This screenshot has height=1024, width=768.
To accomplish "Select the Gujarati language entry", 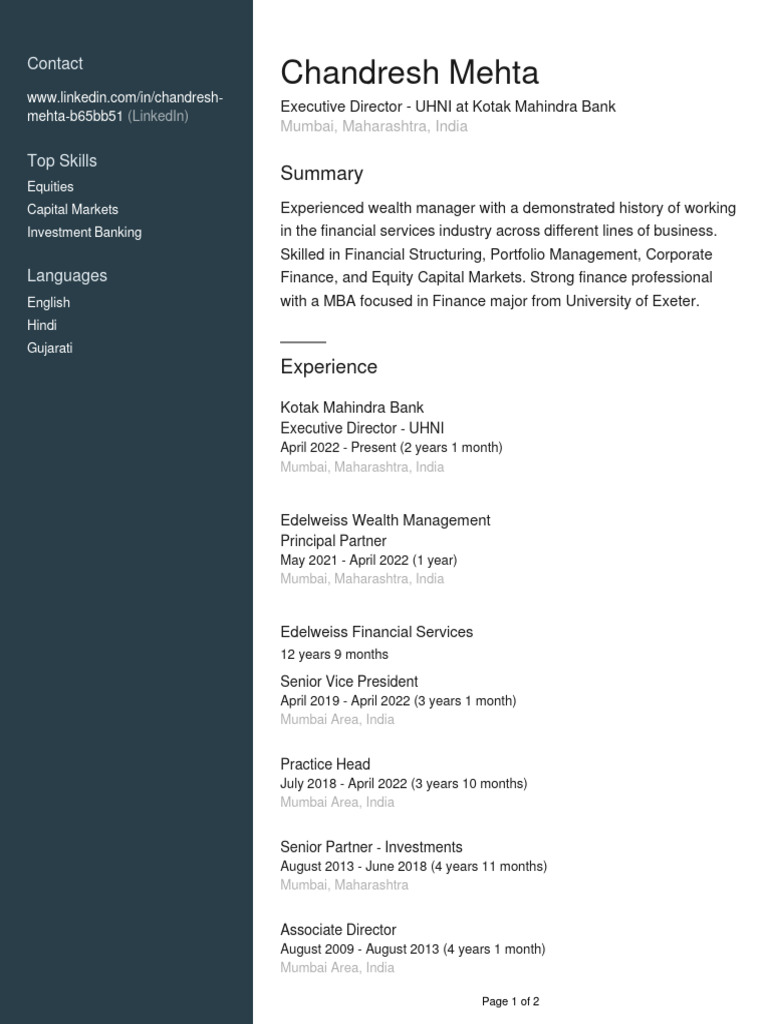I will (x=50, y=349).
